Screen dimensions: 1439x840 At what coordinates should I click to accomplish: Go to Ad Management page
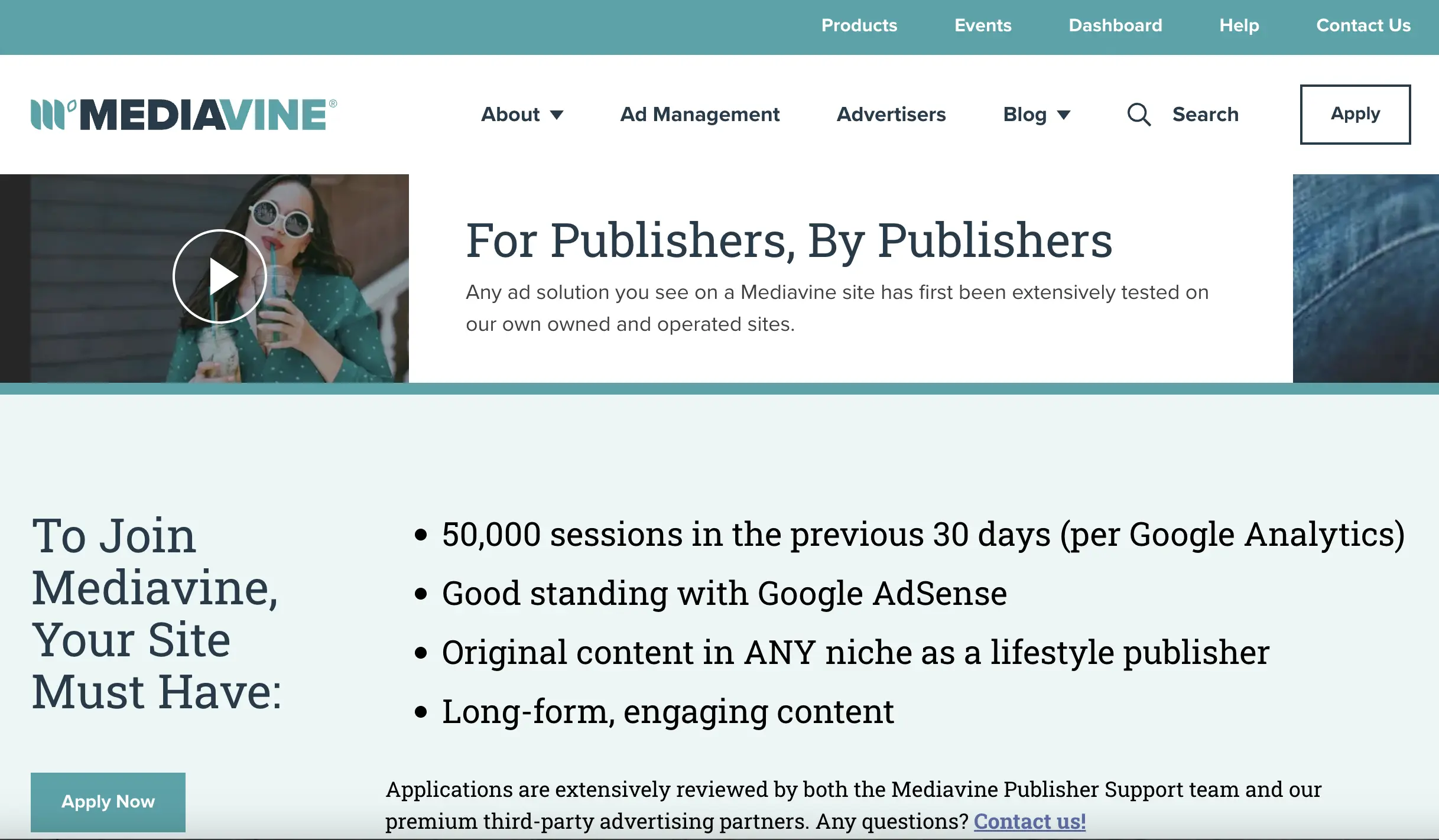click(x=700, y=114)
